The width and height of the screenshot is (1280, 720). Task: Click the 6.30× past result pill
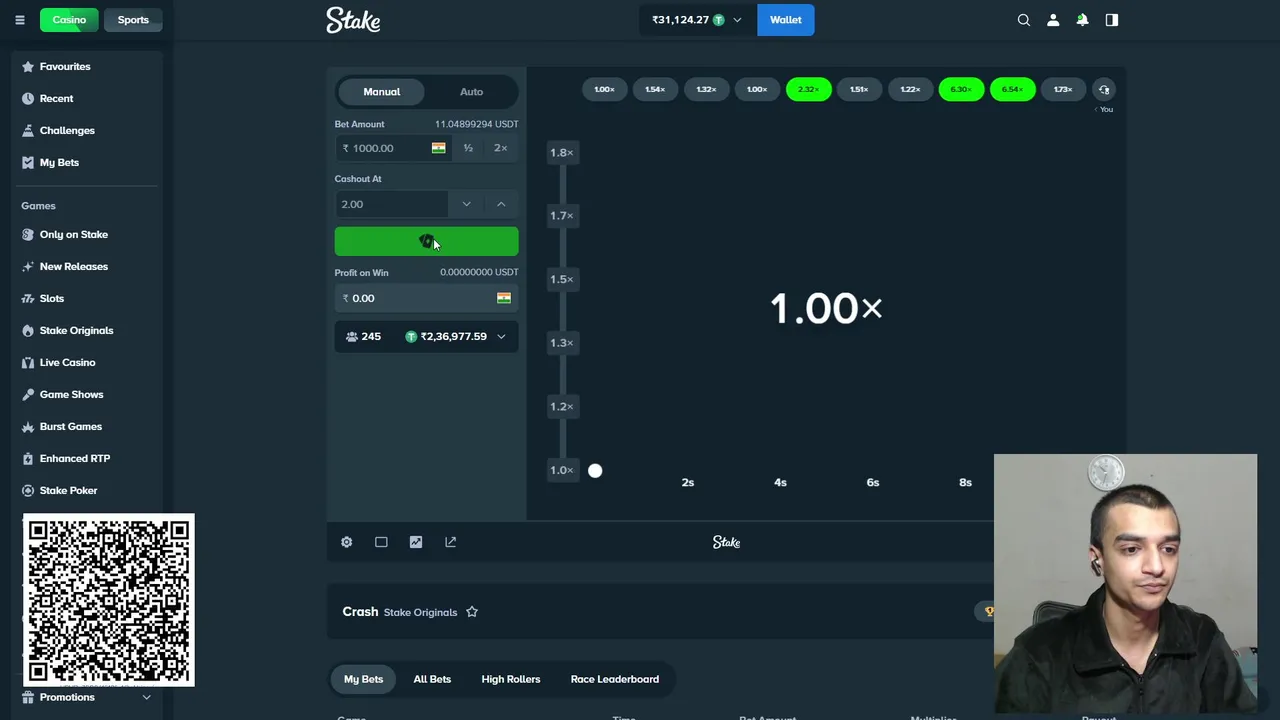[x=961, y=89]
